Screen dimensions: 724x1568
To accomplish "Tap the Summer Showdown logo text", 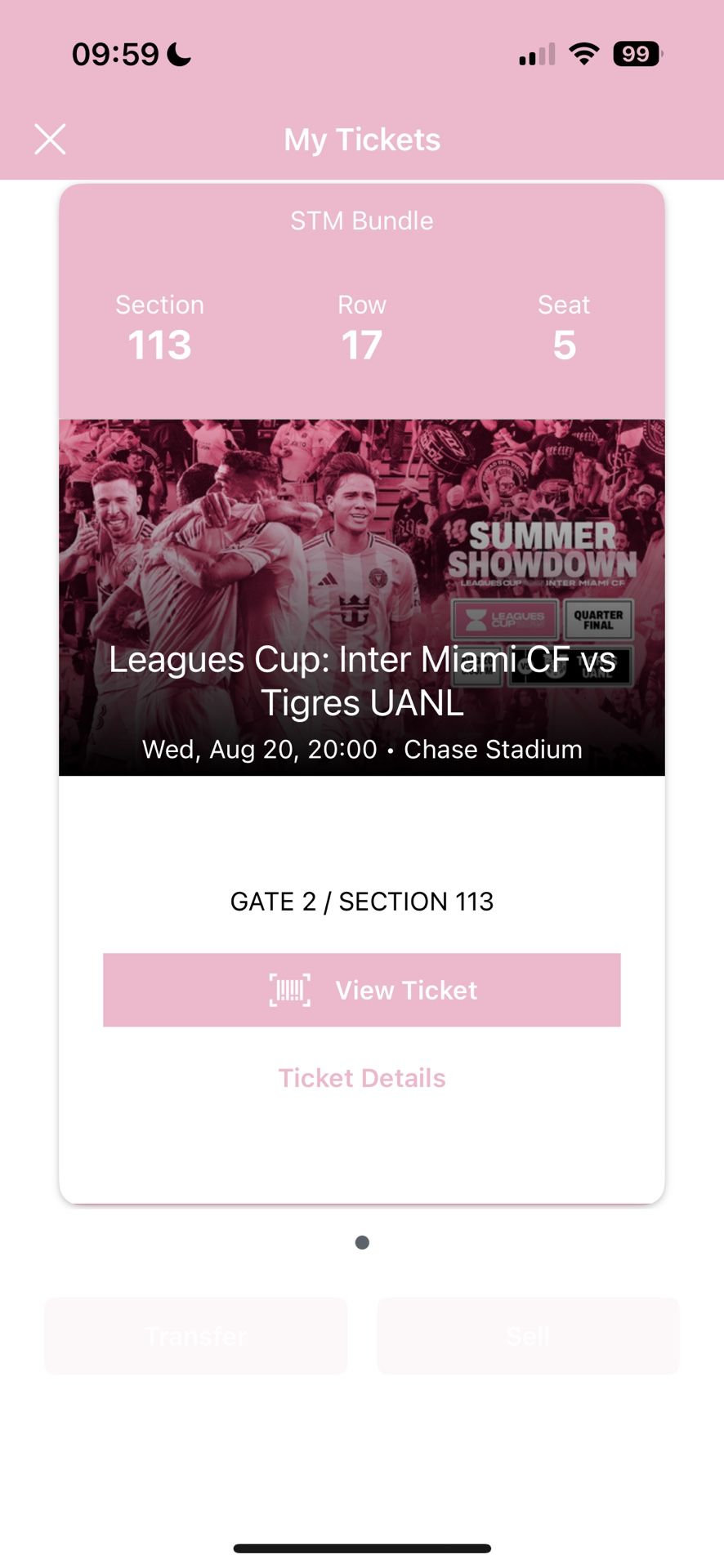I will coord(541,549).
